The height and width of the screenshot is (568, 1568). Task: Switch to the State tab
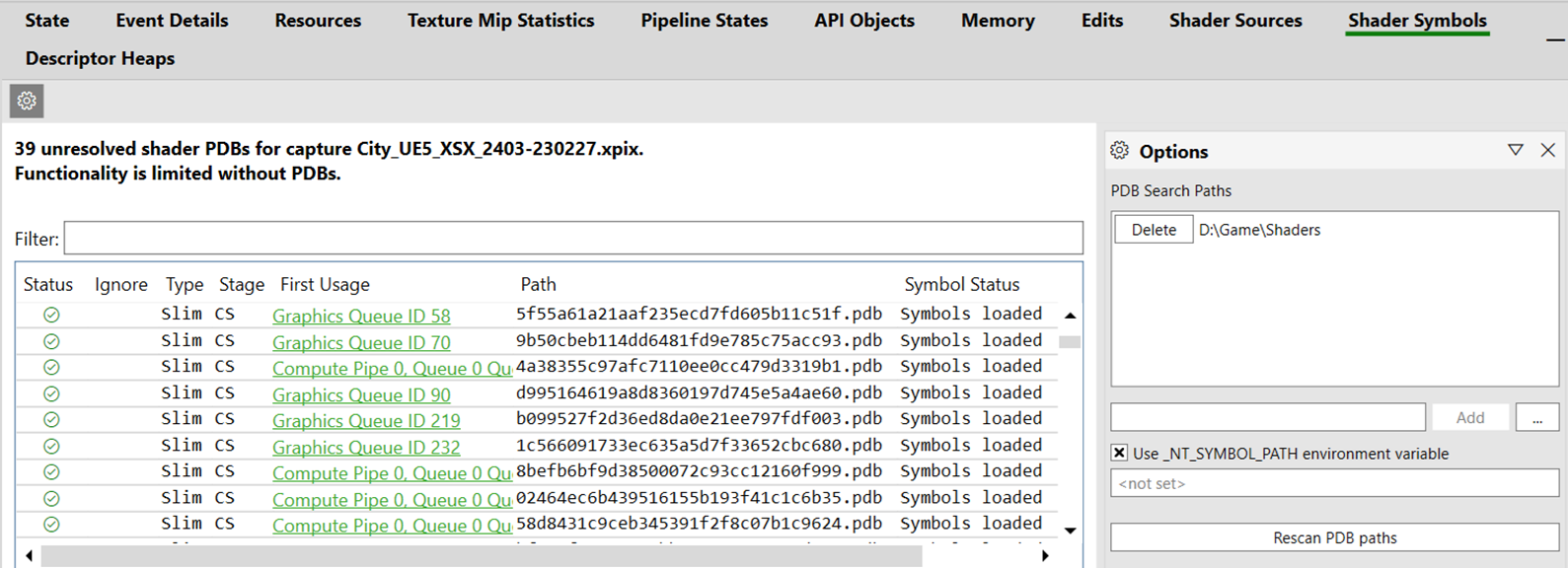[47, 21]
